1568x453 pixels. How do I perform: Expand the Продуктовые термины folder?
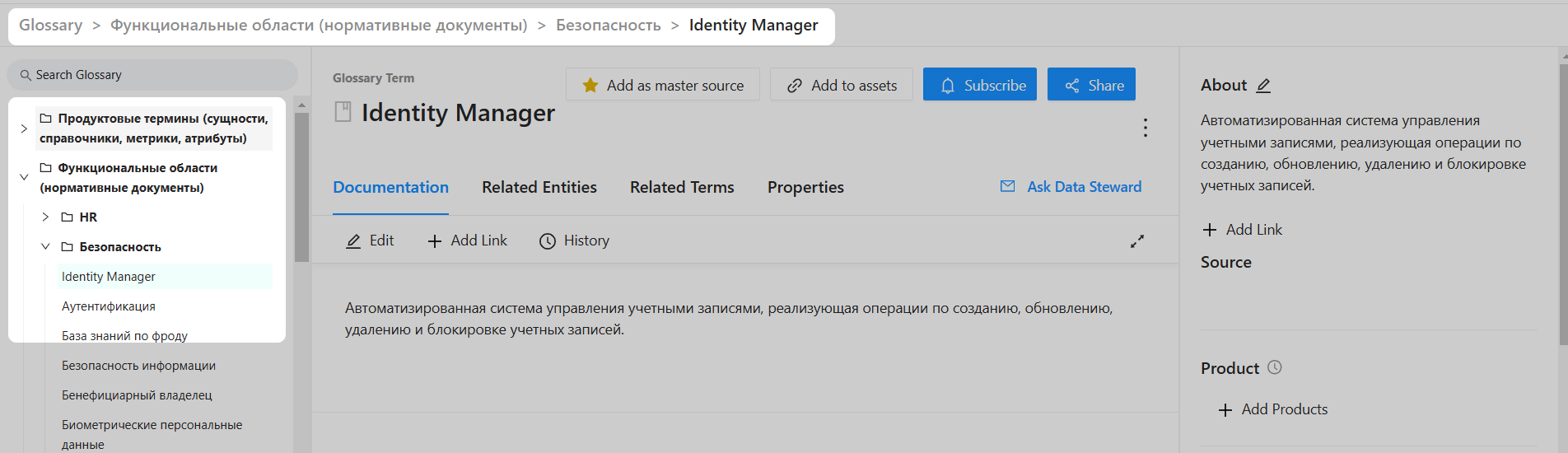pos(24,128)
